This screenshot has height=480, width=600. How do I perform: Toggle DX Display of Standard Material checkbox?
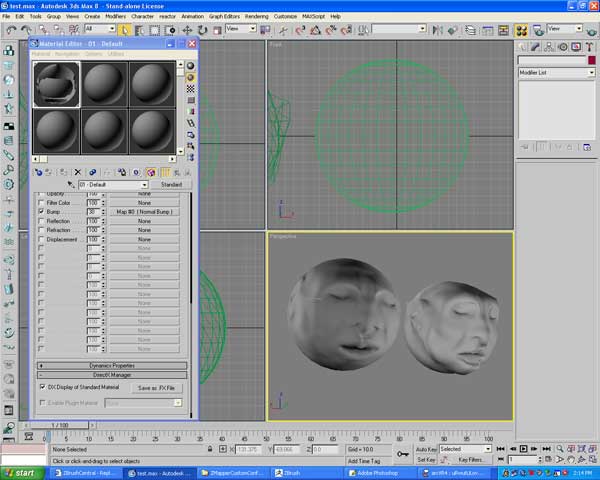(x=42, y=387)
